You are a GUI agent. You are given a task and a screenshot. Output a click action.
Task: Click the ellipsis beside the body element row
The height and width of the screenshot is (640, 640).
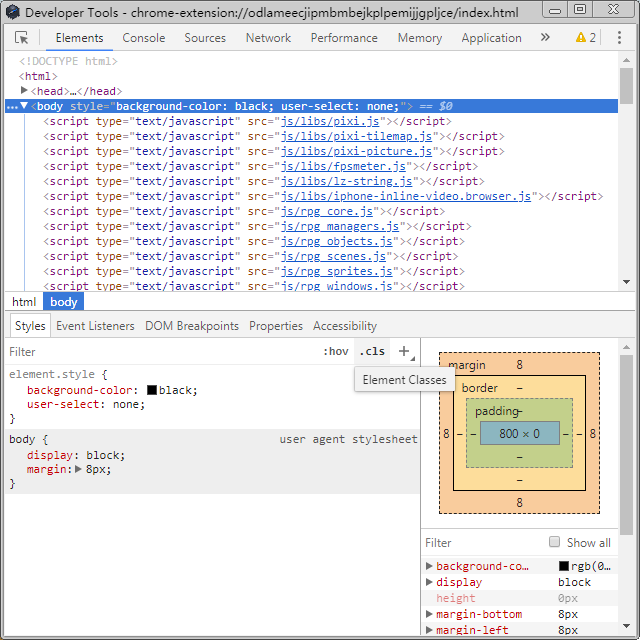12,107
